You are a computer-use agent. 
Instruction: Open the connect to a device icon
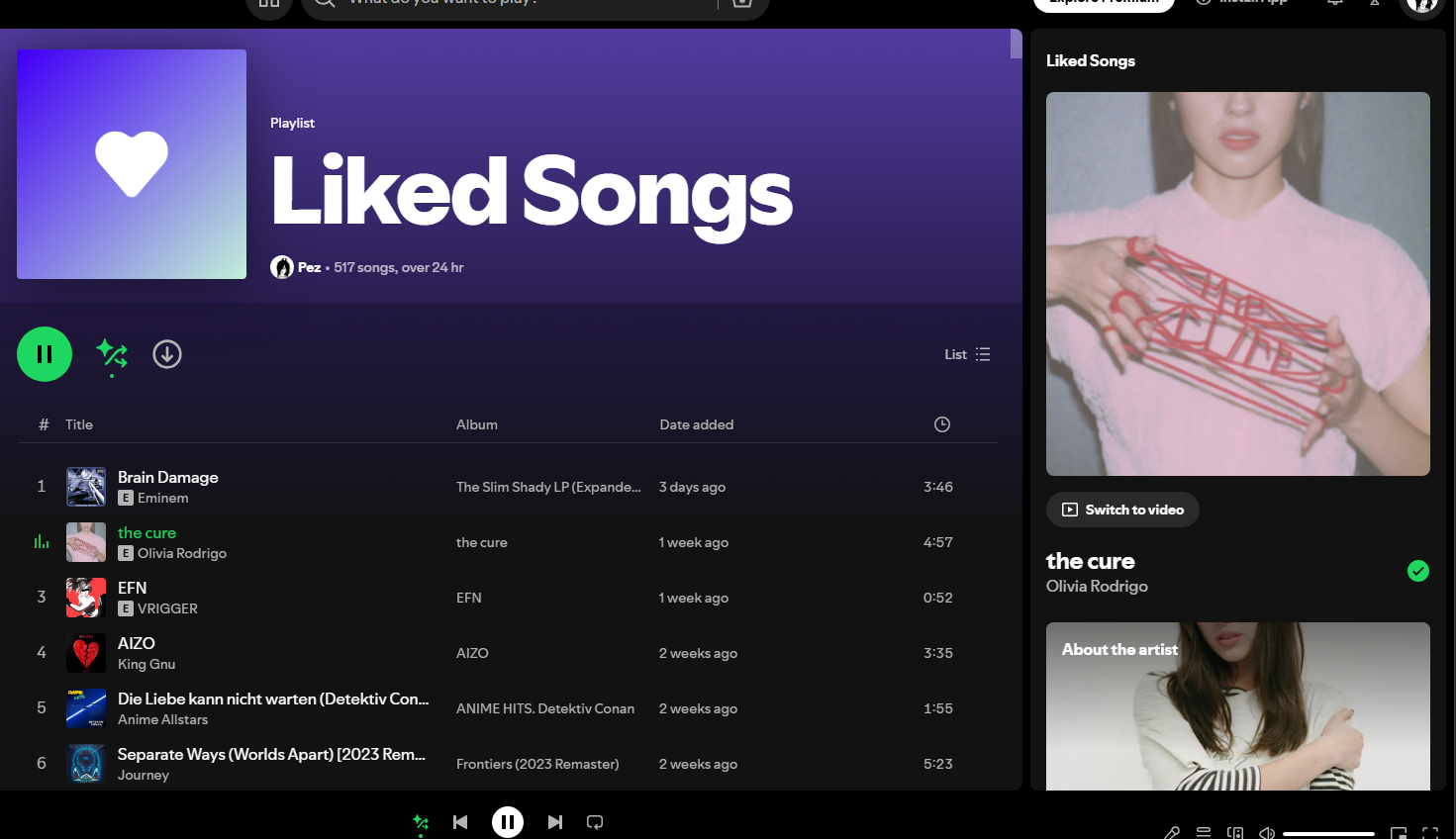pyautogui.click(x=1235, y=833)
